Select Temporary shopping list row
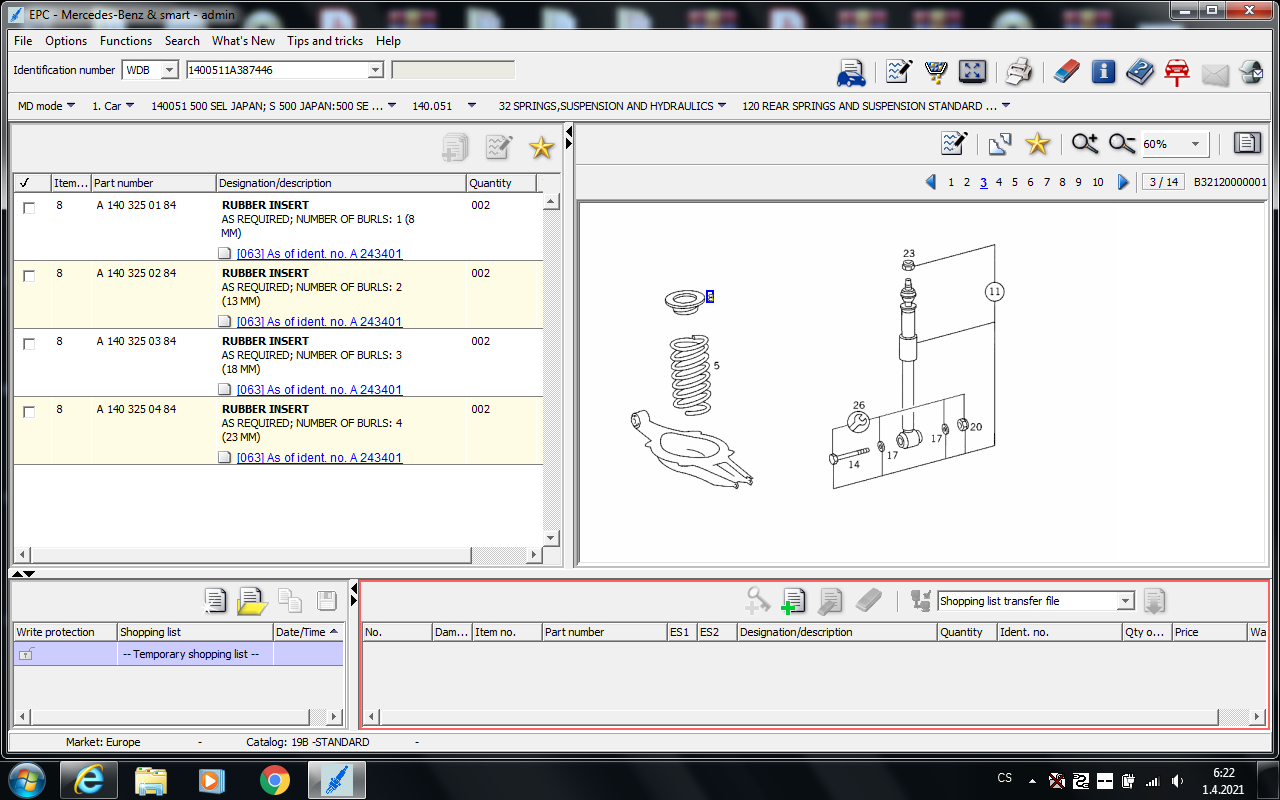The height and width of the screenshot is (800, 1280). pyautogui.click(x=178, y=654)
